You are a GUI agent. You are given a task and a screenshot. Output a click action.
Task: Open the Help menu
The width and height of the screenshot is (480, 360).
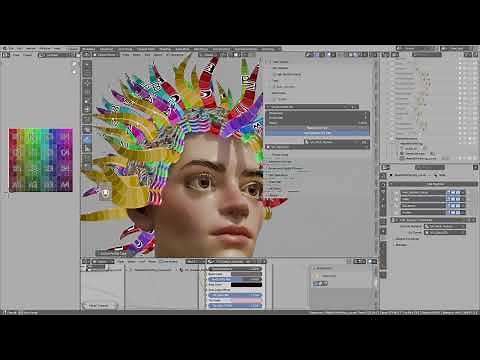pyautogui.click(x=57, y=49)
